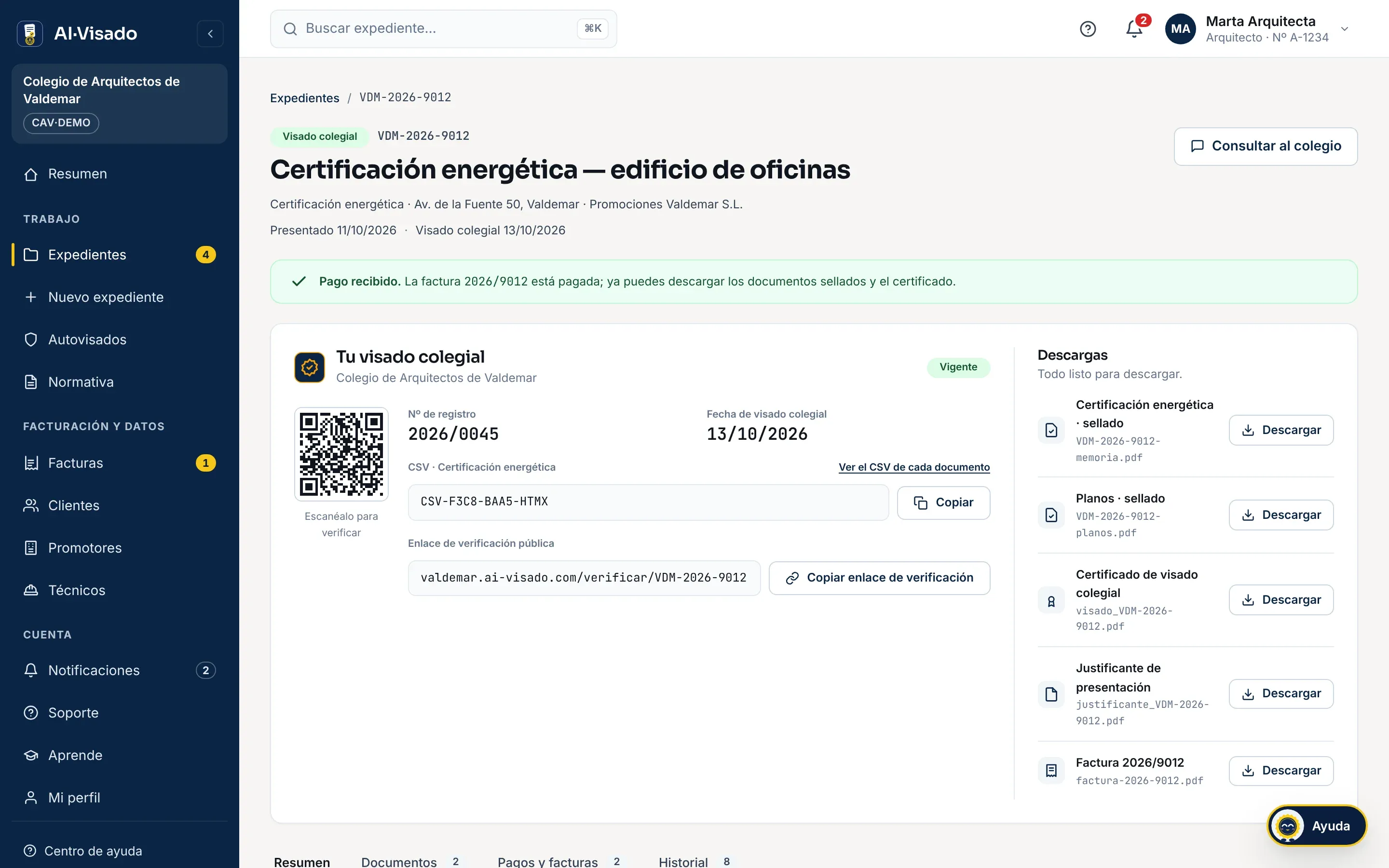The height and width of the screenshot is (868, 1389).
Task: Open Centro de ayuda link
Action: tap(82, 851)
